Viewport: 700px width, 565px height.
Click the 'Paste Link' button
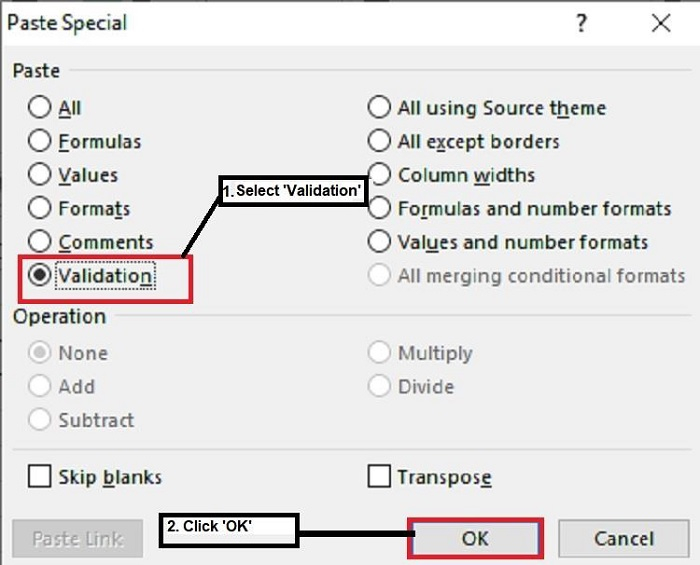click(77, 539)
